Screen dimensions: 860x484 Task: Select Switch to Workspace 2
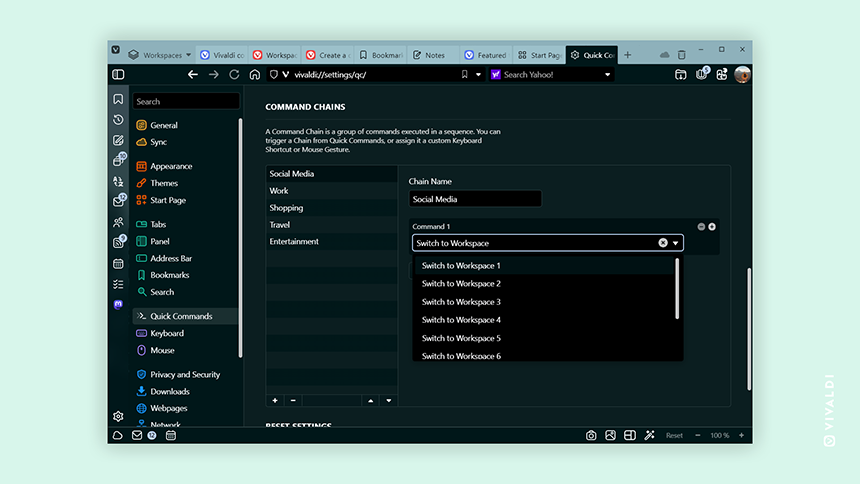pos(544,284)
